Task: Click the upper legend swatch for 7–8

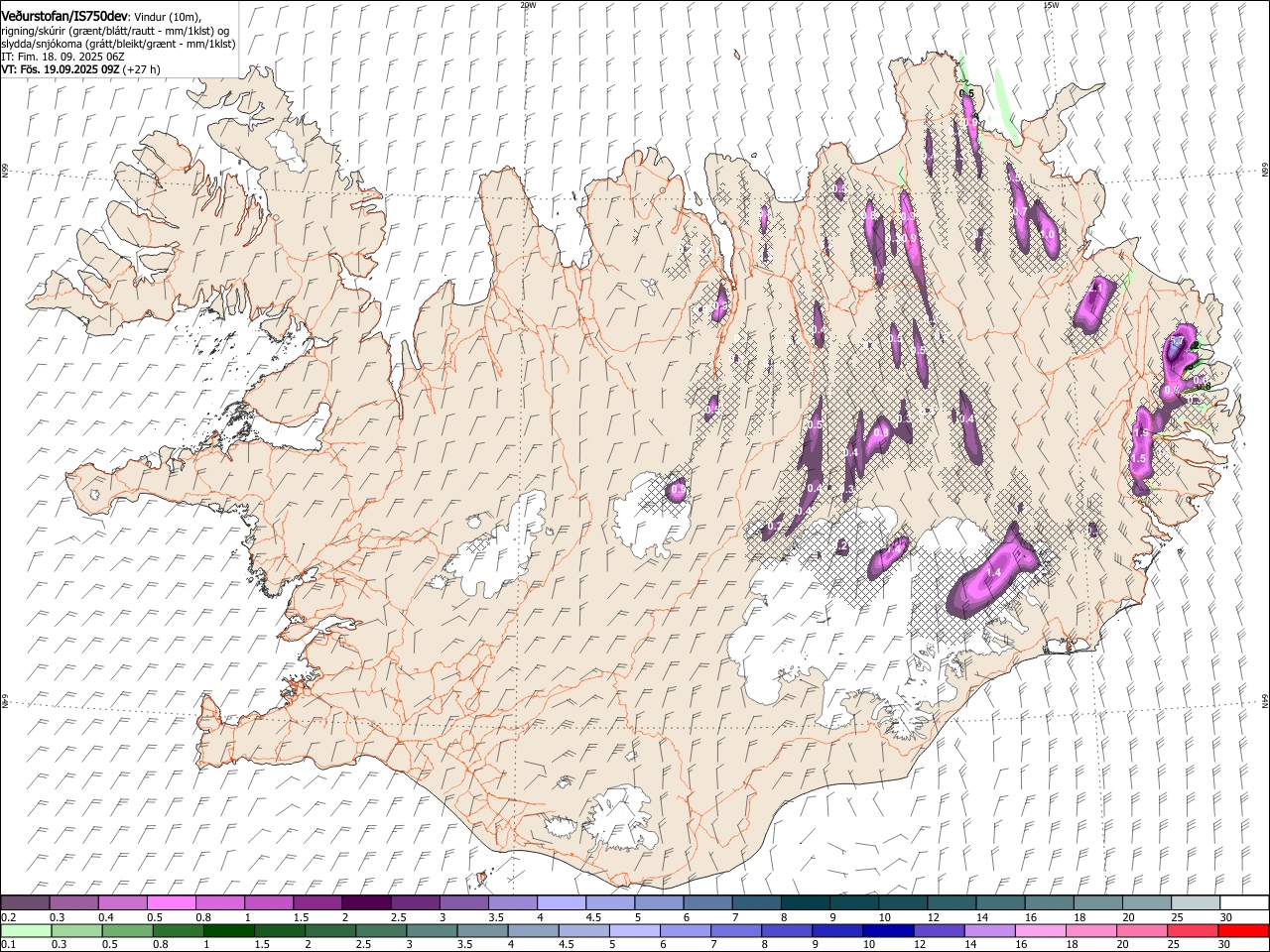Action: (755, 903)
